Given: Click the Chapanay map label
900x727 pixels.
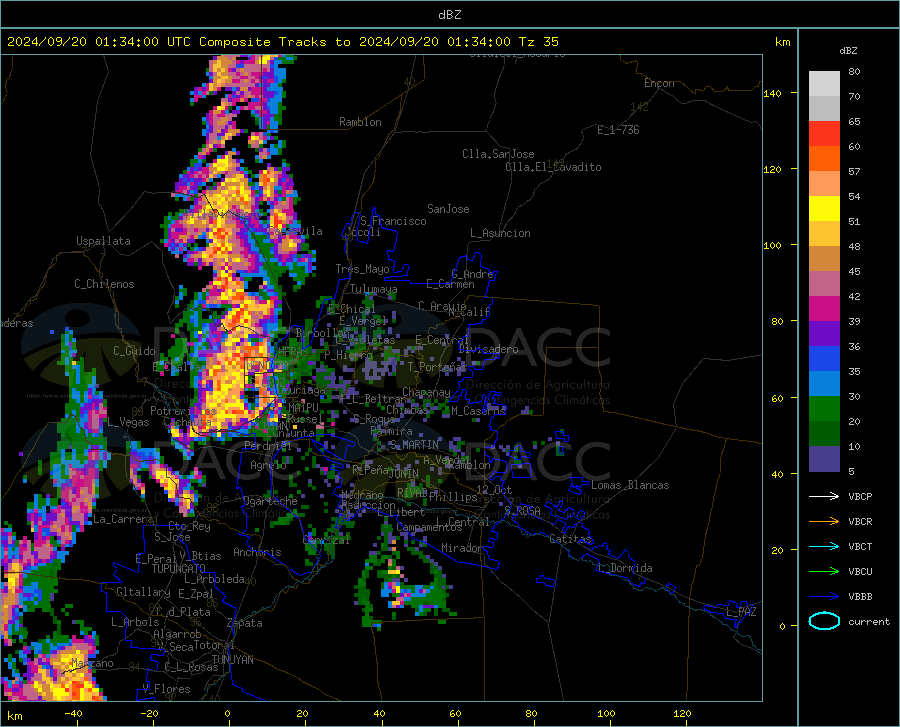Looking at the screenshot, I should tap(426, 392).
